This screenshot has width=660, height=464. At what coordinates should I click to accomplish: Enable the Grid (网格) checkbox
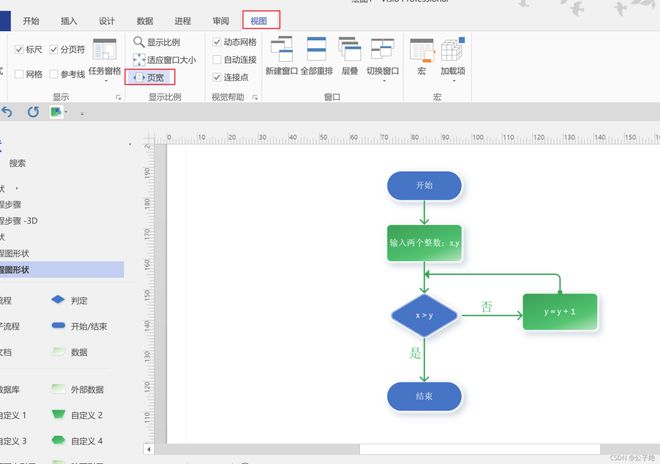pyautogui.click(x=20, y=74)
